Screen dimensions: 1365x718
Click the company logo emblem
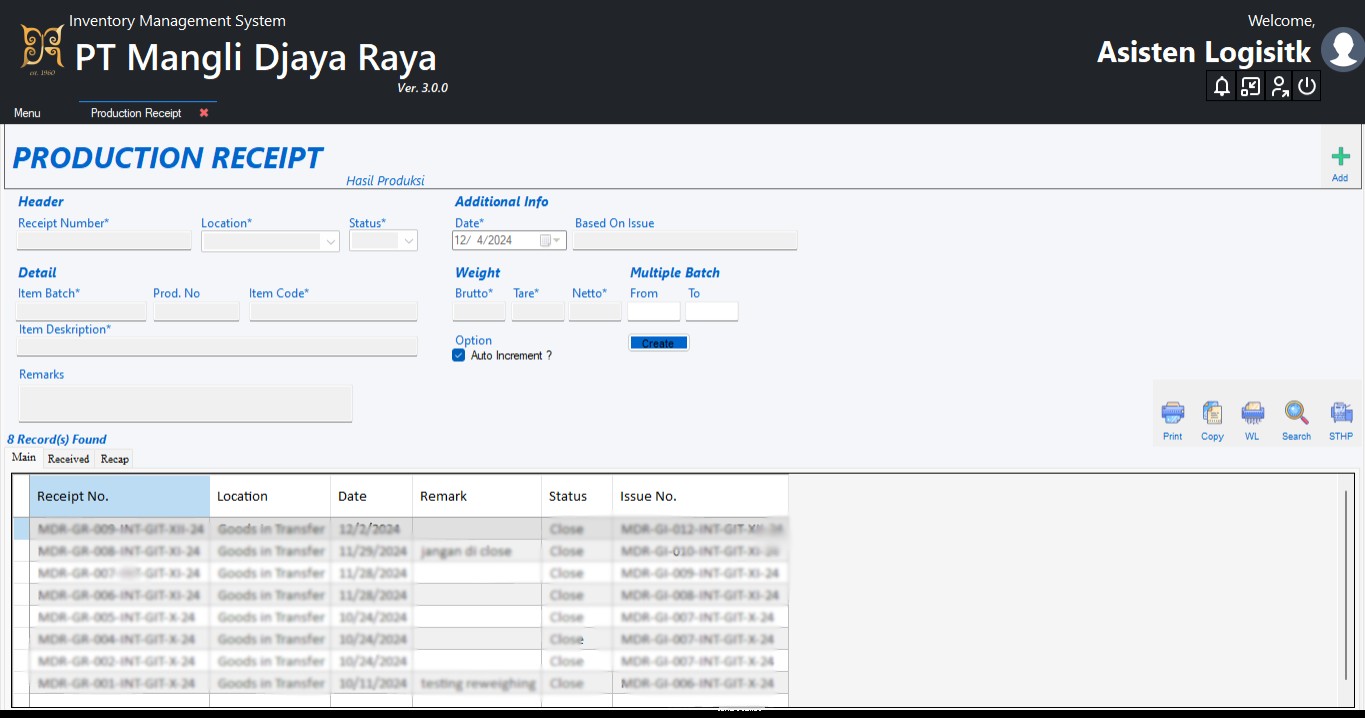(43, 50)
